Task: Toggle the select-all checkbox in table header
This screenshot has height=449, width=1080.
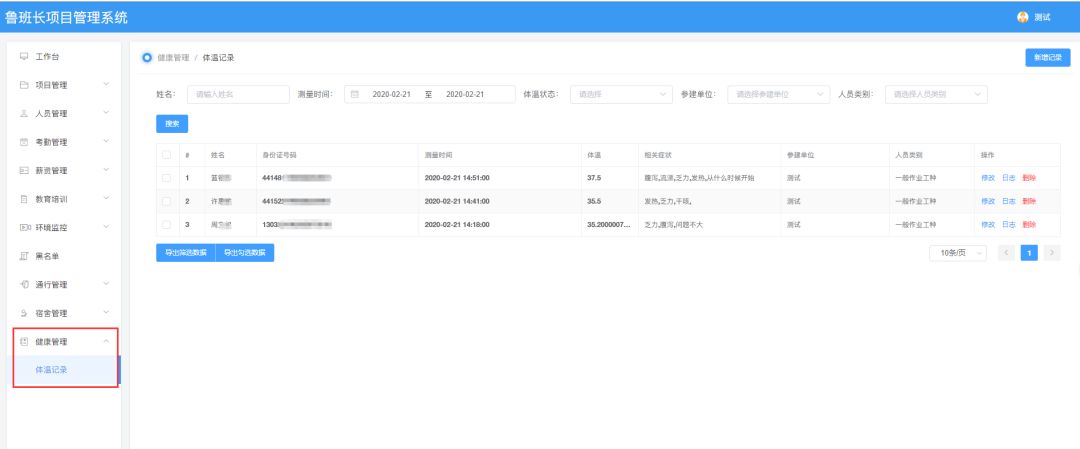Action: 167,155
